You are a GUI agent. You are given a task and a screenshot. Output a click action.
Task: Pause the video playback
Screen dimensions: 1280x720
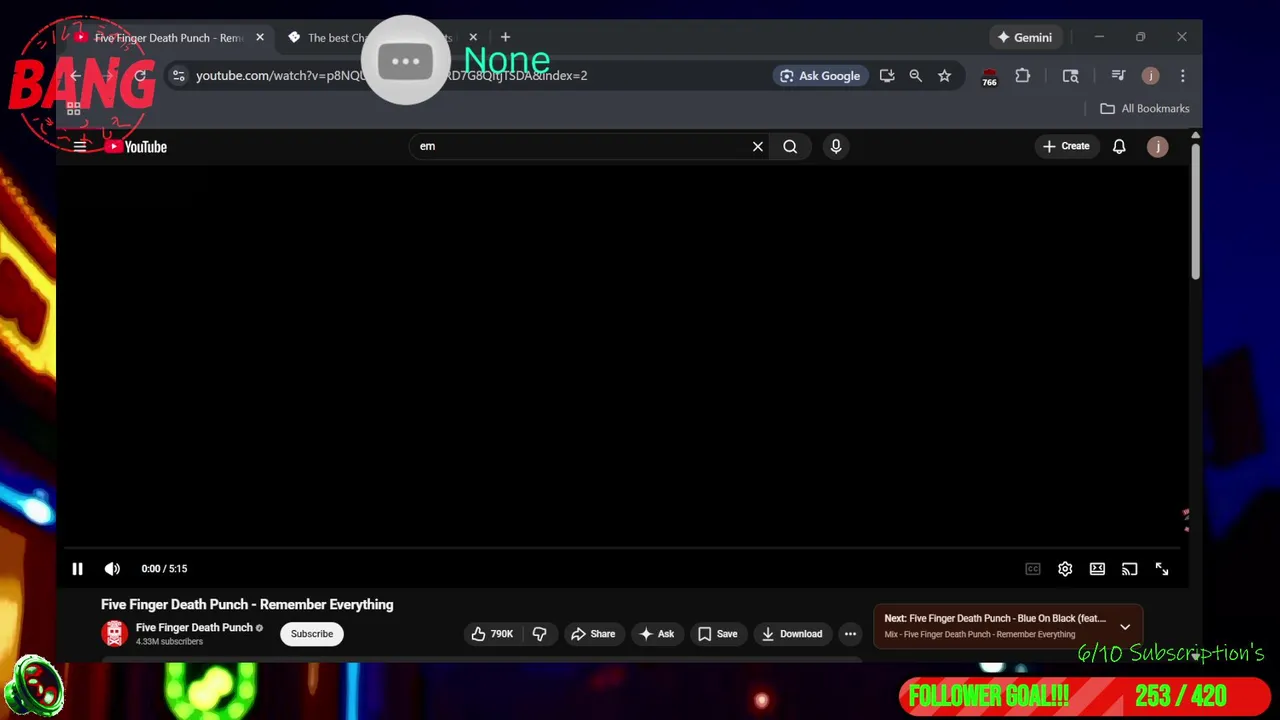(x=77, y=569)
